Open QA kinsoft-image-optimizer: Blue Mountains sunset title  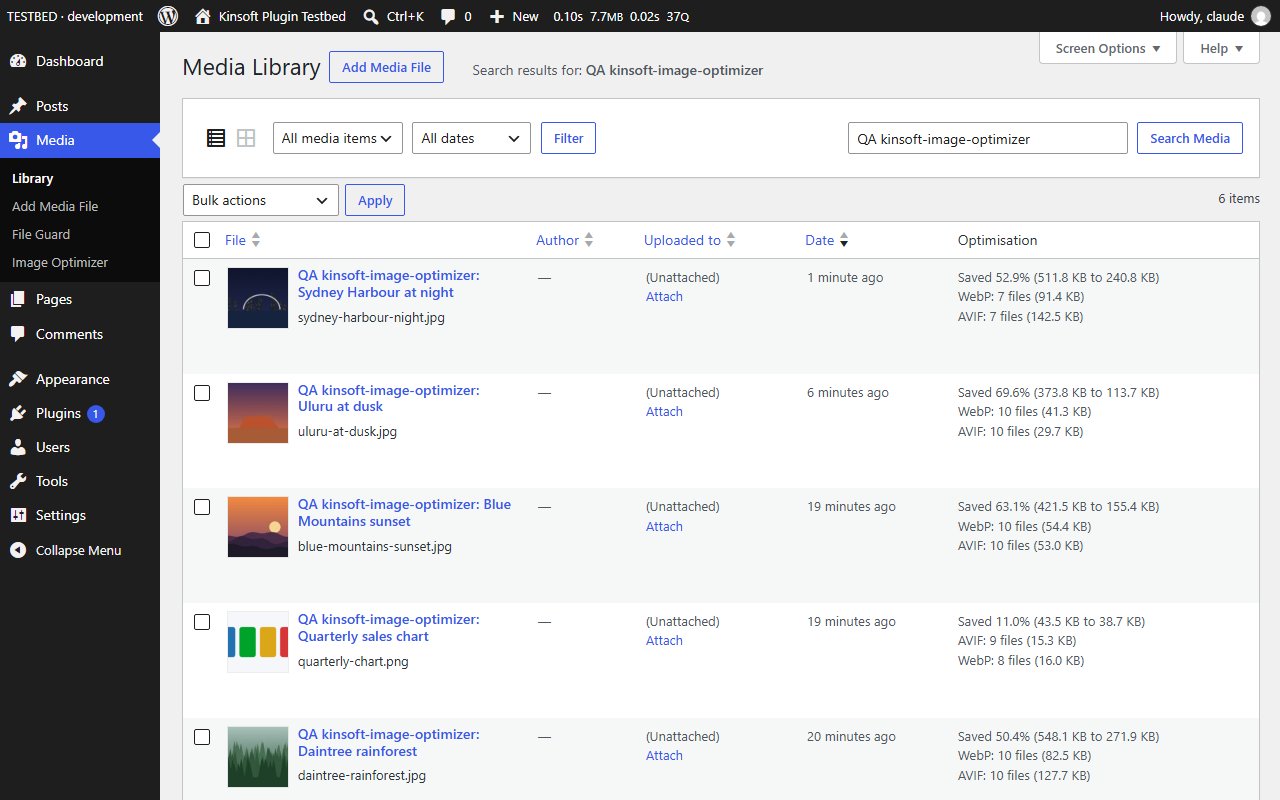coord(404,513)
